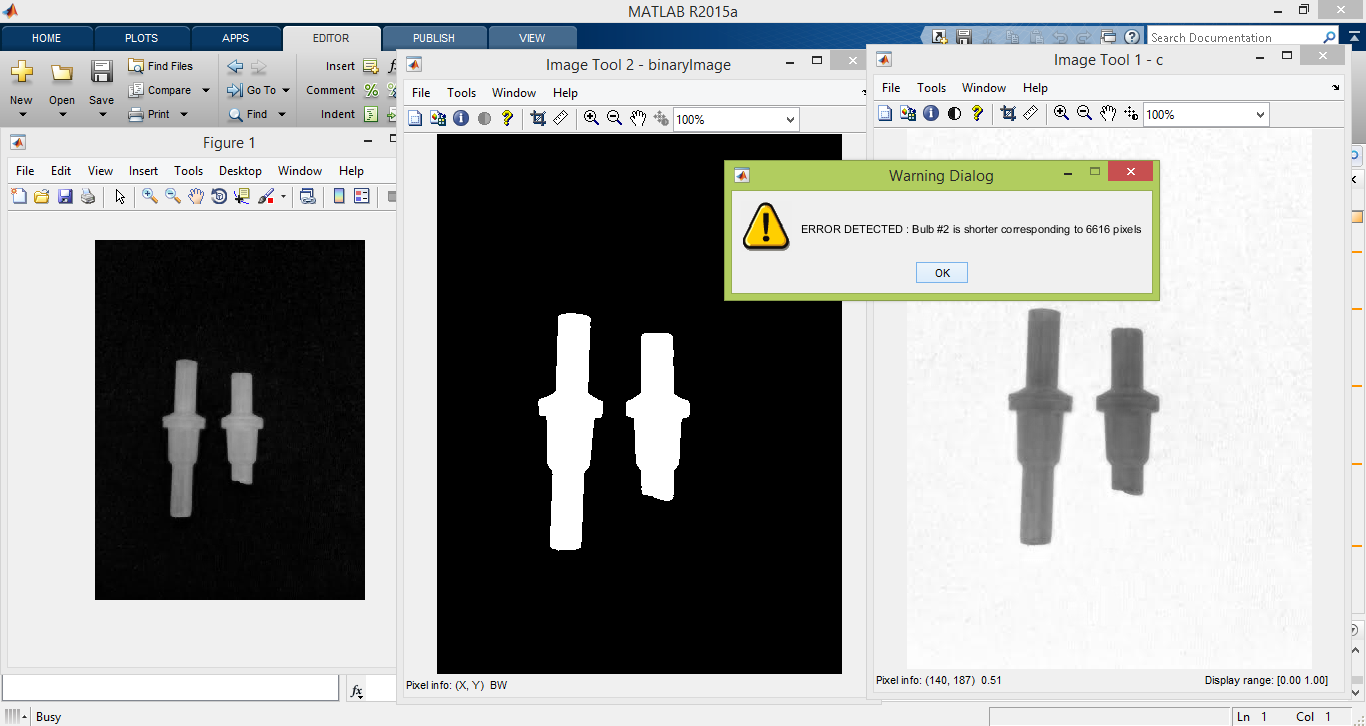This screenshot has width=1366, height=726.
Task: Click the Open folder icon in Editor ribbon
Action: click(x=62, y=72)
